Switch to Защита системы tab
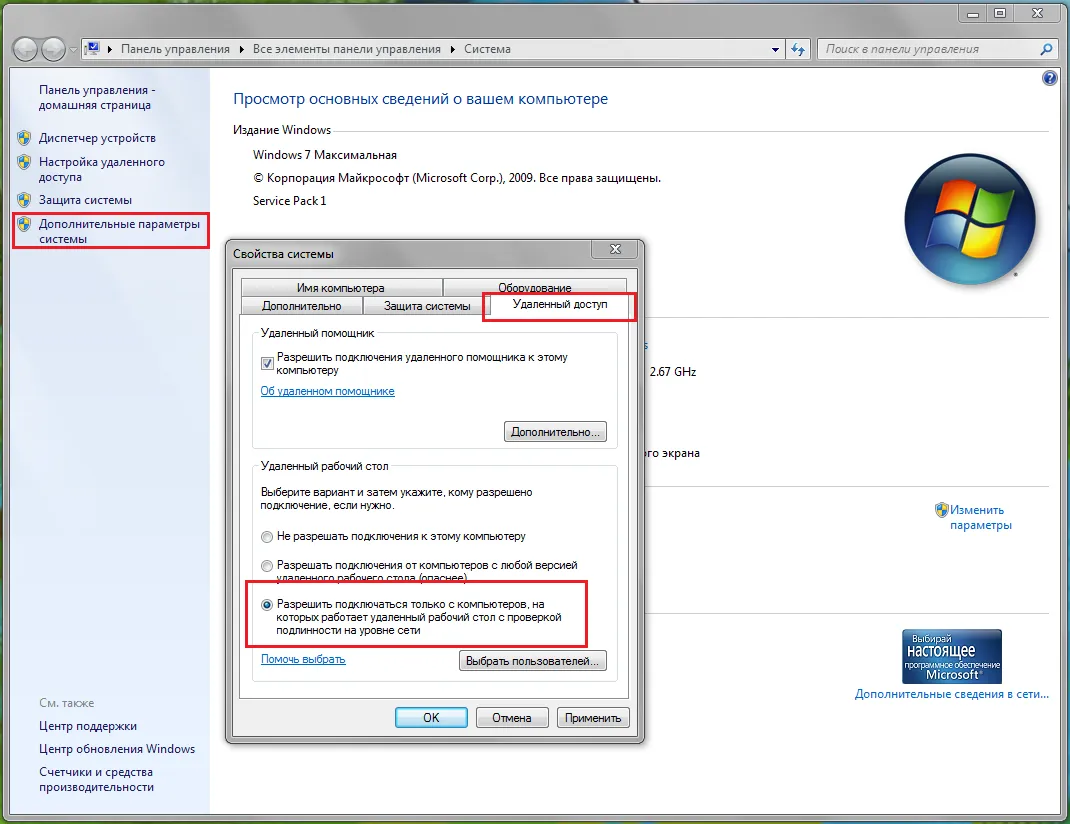This screenshot has width=1070, height=824. [x=426, y=306]
